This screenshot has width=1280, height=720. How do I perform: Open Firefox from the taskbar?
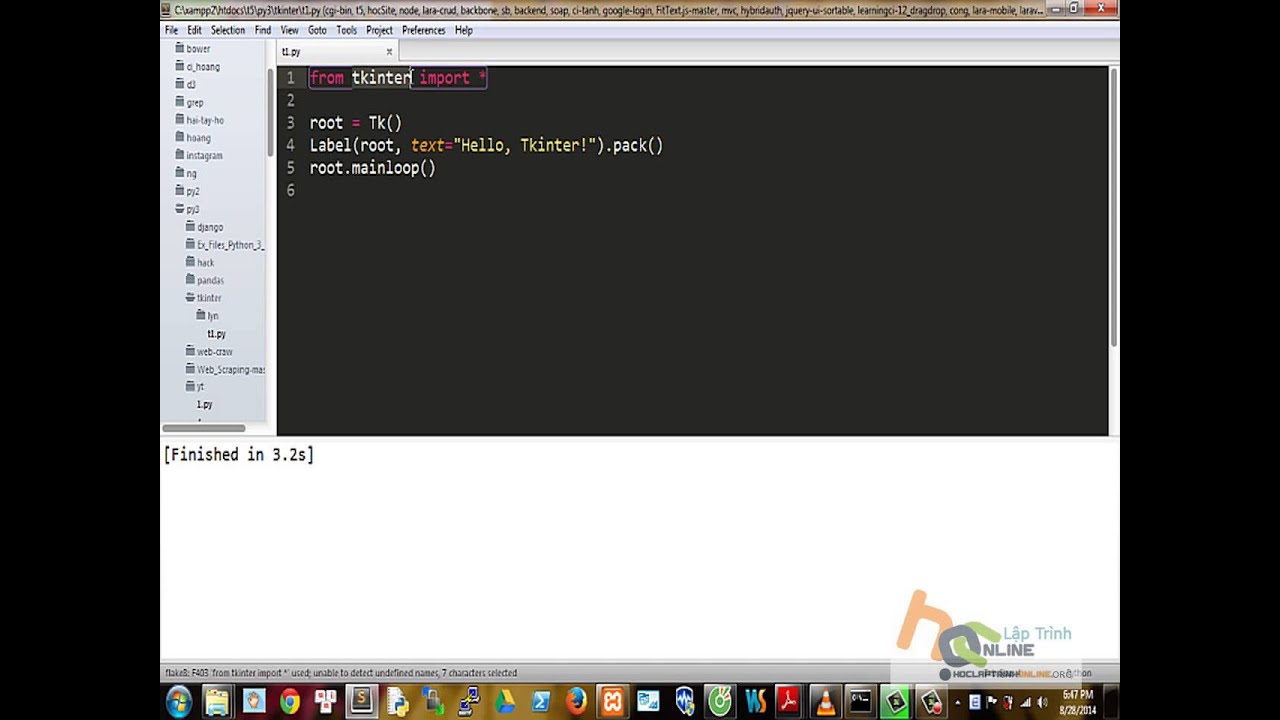[576, 701]
